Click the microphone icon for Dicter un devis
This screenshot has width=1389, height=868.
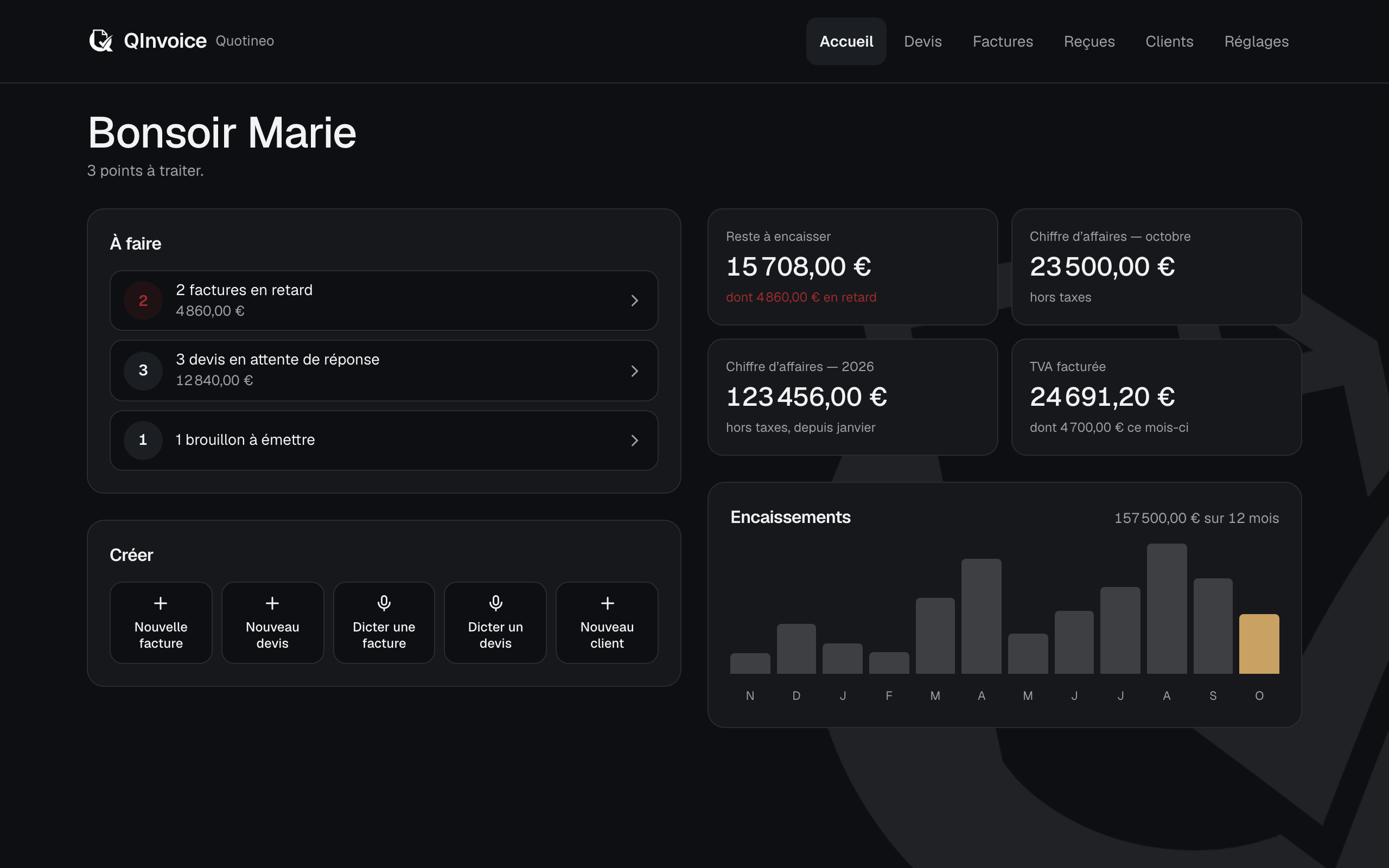(495, 603)
